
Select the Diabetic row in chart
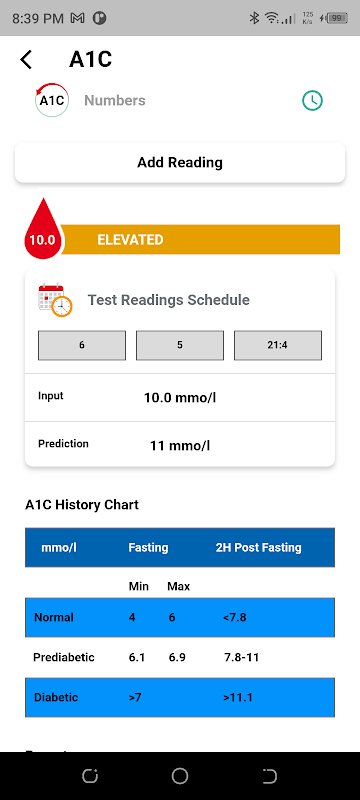coord(180,697)
